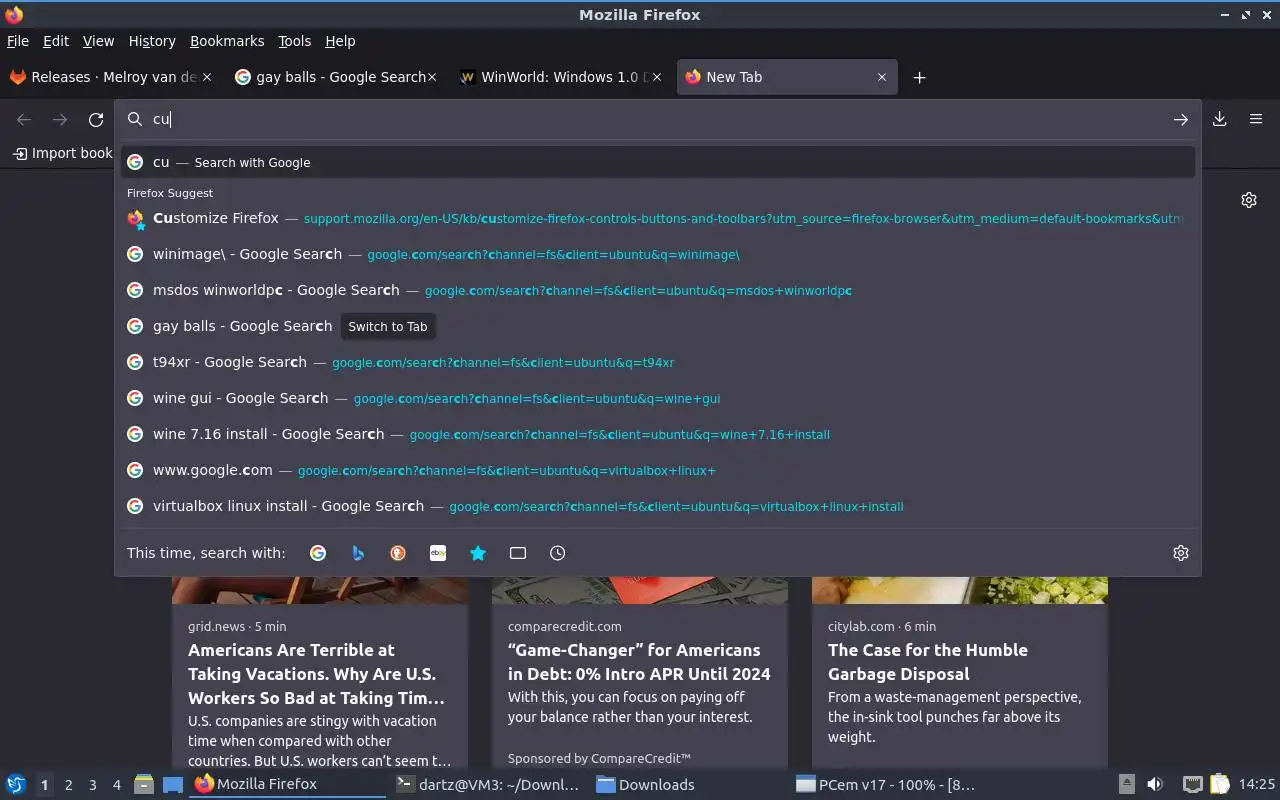Select 'wine 7.16 install - Google Search' suggestion

(658, 434)
